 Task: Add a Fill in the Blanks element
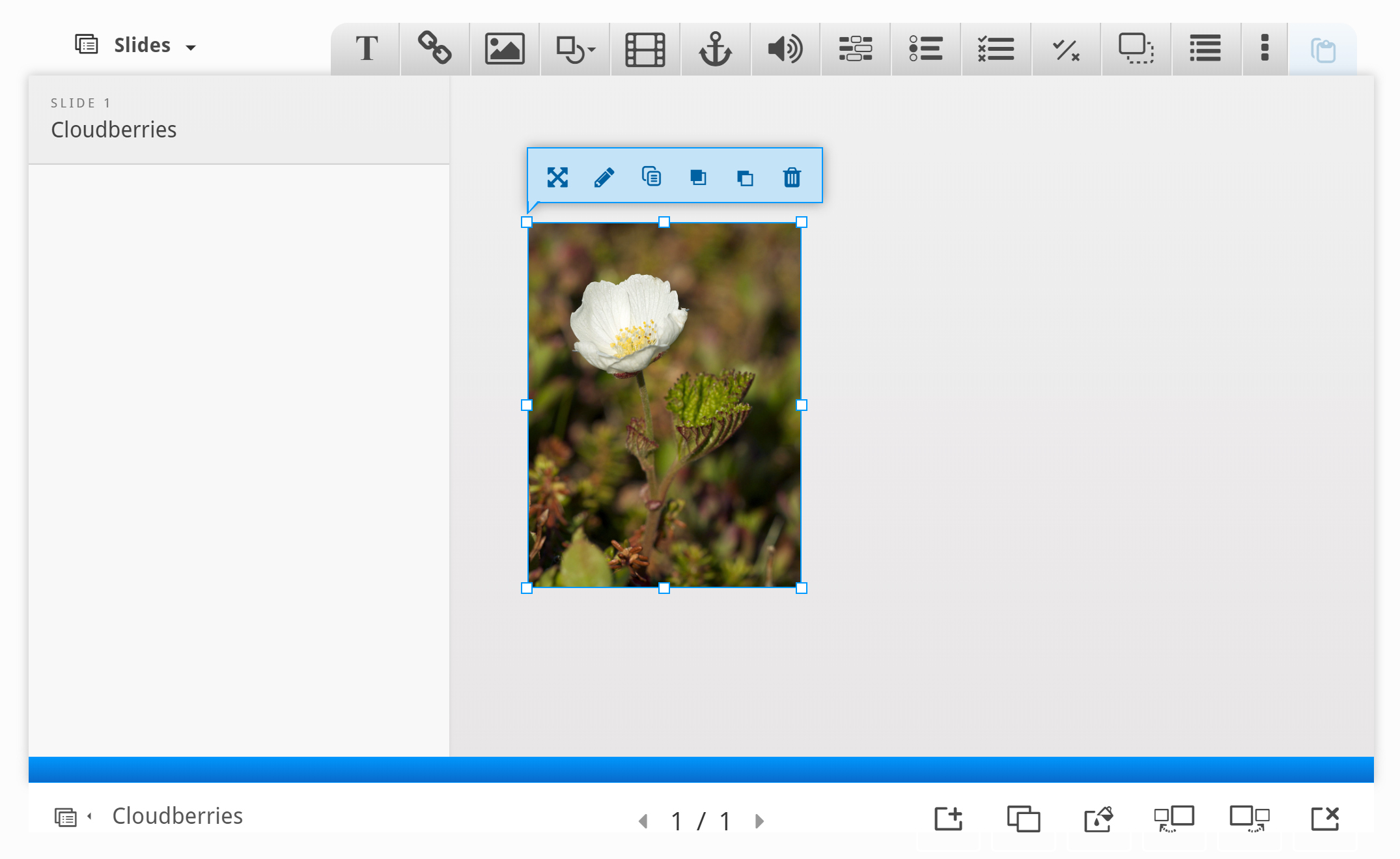tap(855, 49)
